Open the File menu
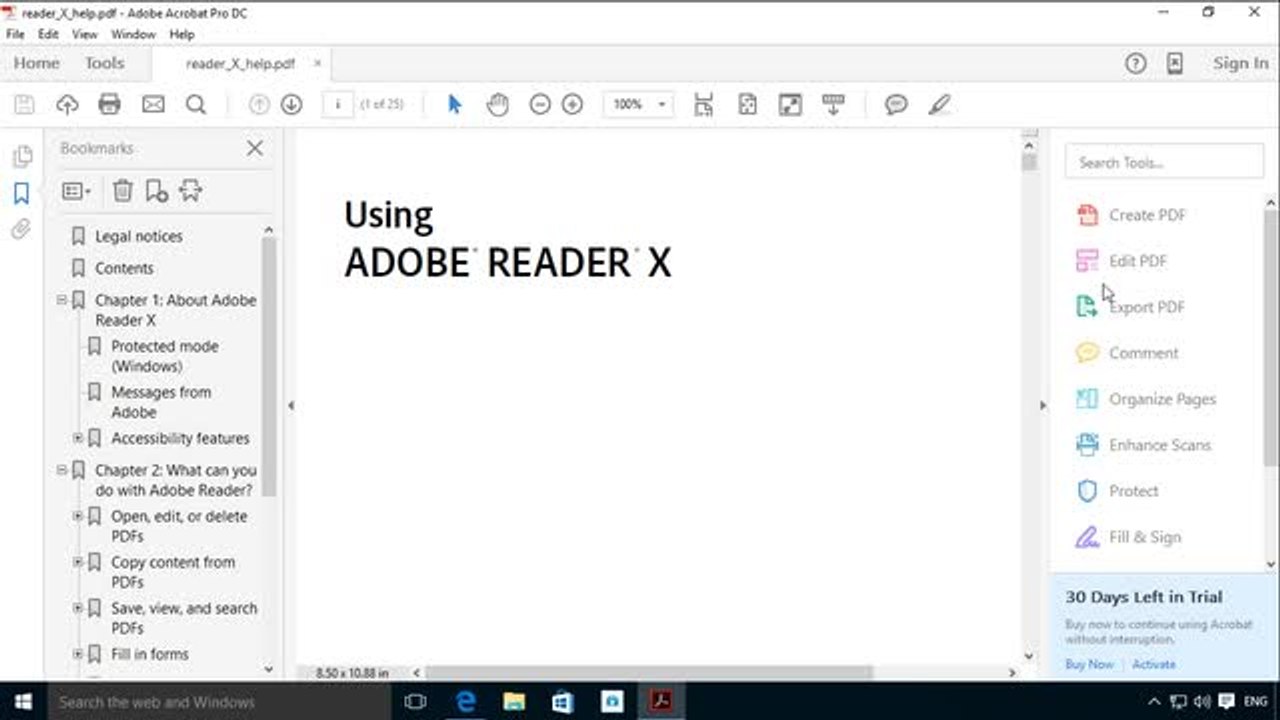This screenshot has width=1280, height=720. [x=15, y=34]
